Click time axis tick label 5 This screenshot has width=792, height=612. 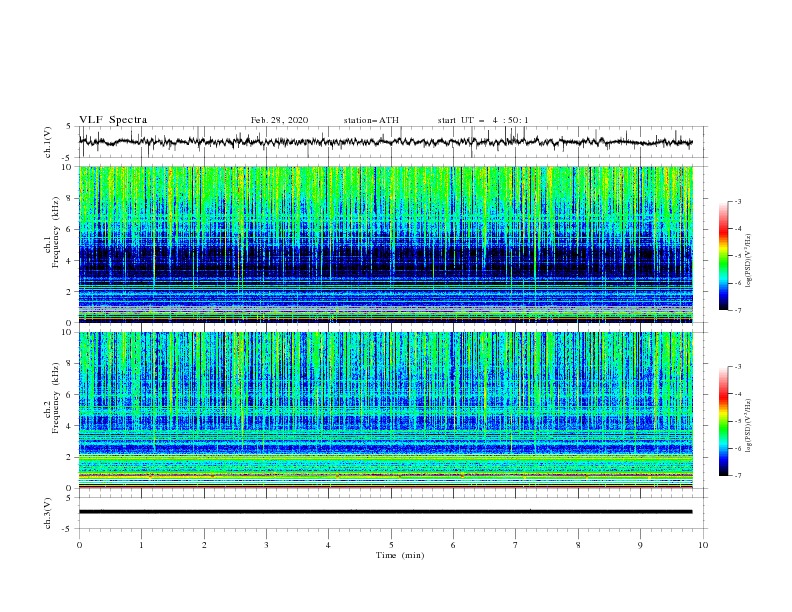point(391,545)
